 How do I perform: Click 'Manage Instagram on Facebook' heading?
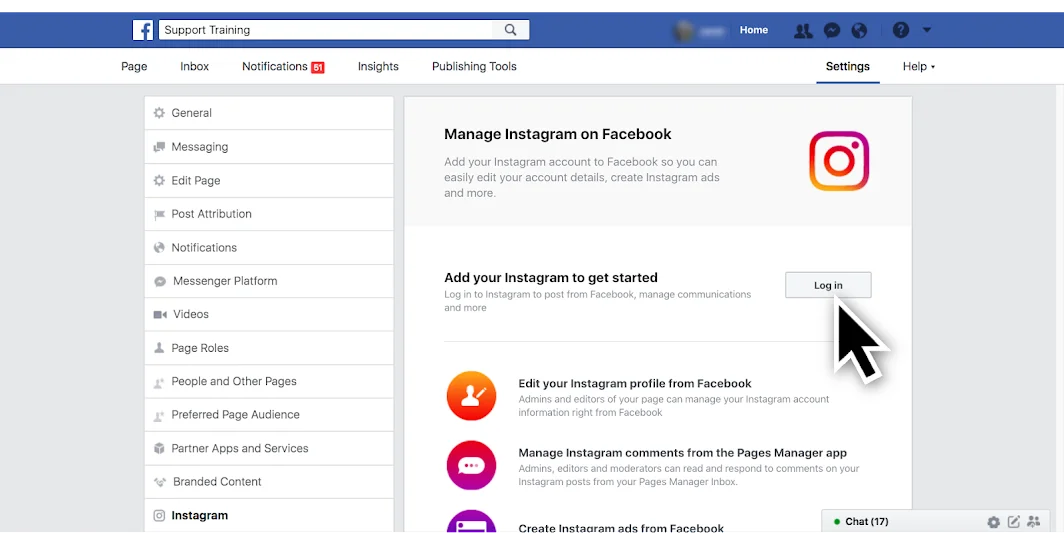[x=557, y=134]
